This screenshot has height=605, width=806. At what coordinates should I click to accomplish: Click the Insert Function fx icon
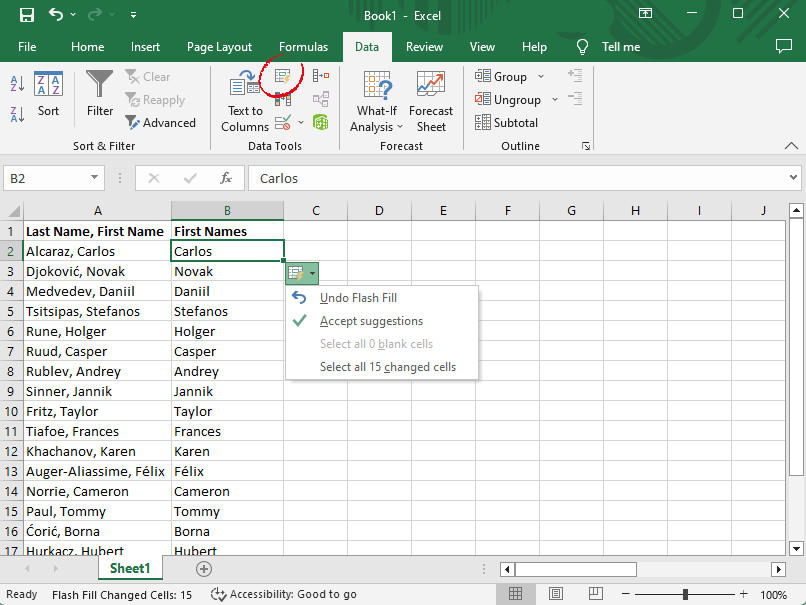click(226, 178)
